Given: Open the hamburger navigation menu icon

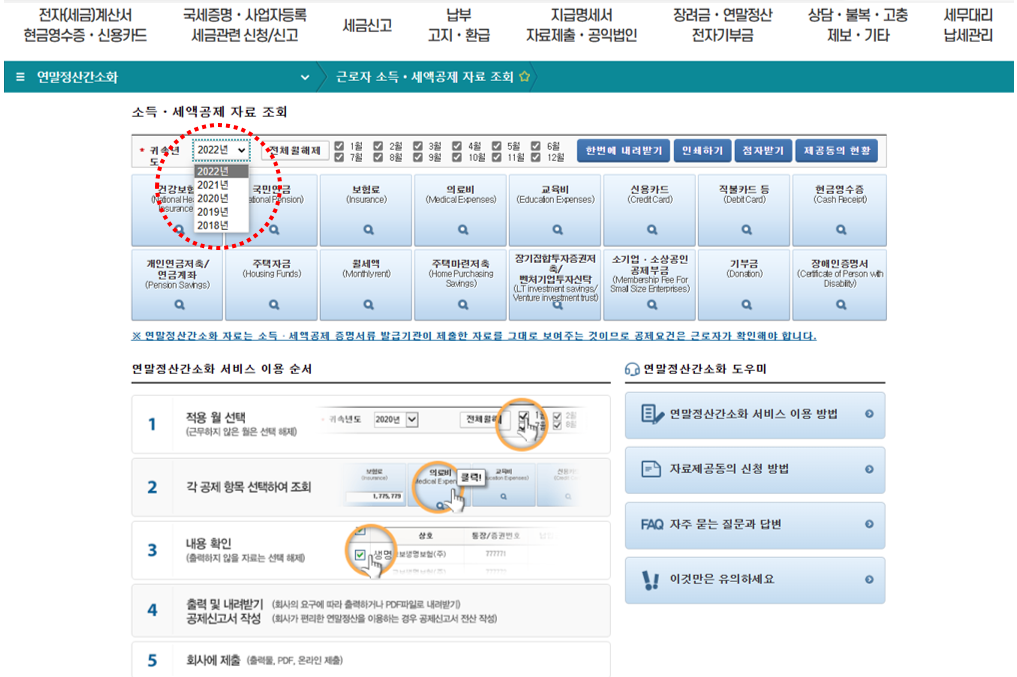Looking at the screenshot, I should pos(20,76).
